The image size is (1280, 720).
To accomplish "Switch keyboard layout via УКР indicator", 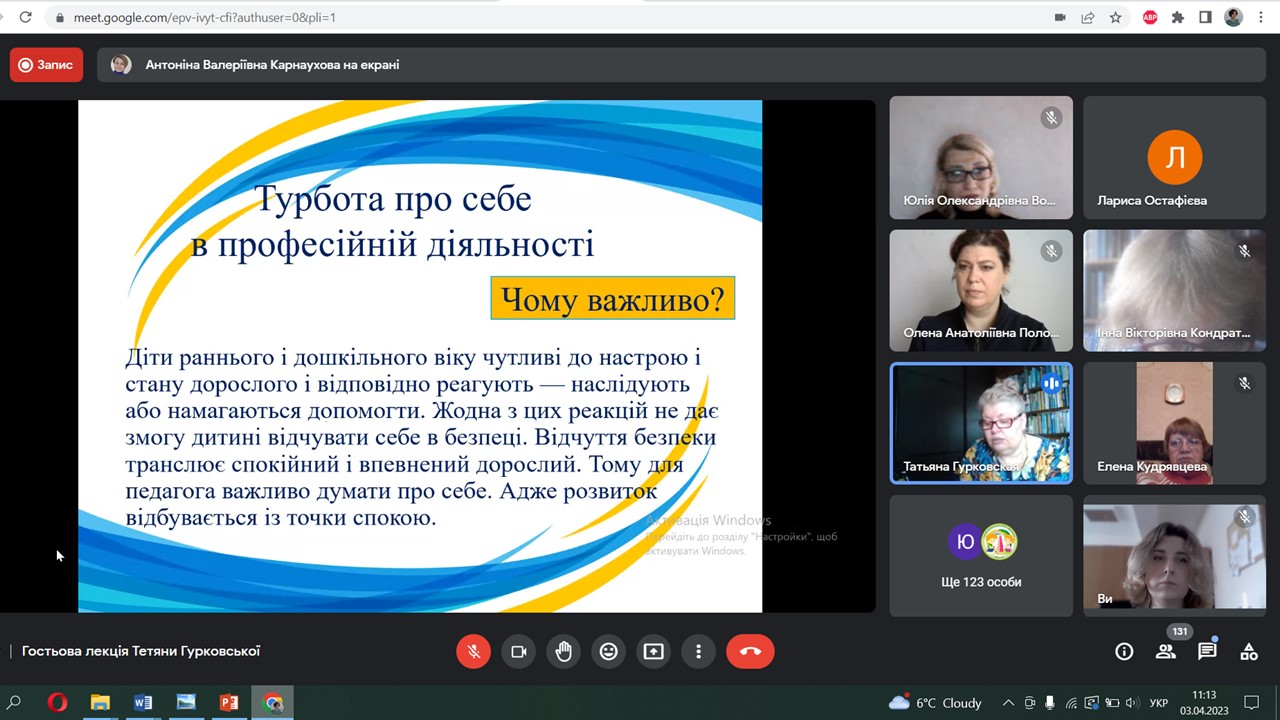I will [1159, 702].
